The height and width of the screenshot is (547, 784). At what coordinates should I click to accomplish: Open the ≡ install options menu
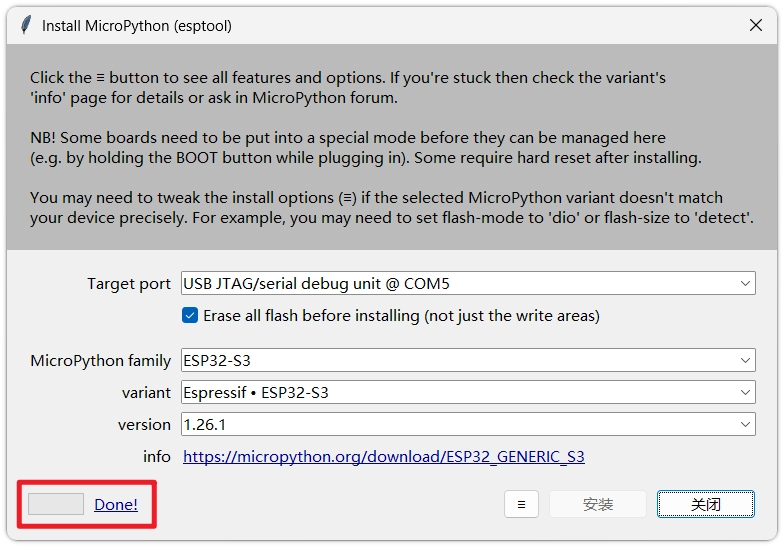pos(521,505)
